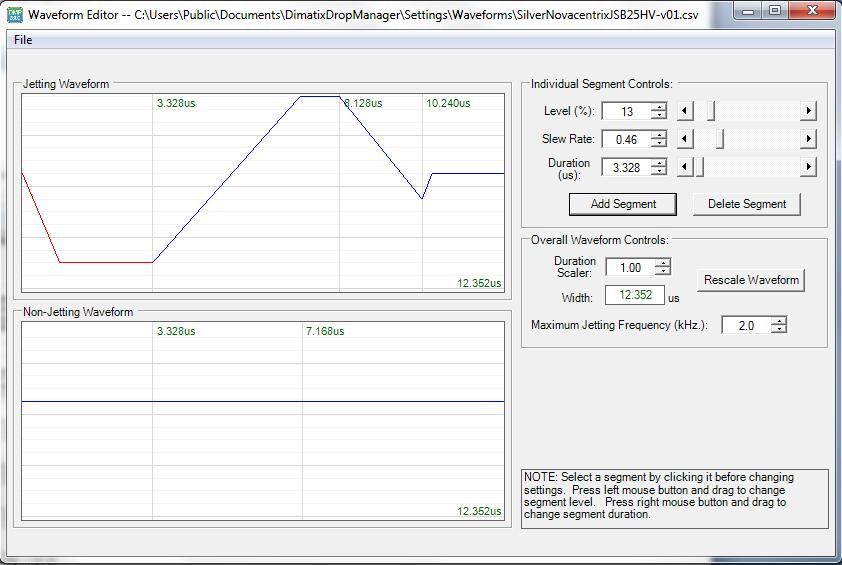Decrease Duration Scaler with down arrow
This screenshot has height=565, width=842.
(663, 272)
